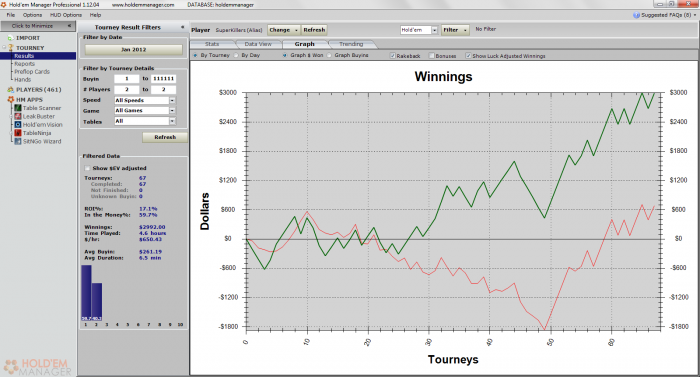Open Hold'em Vision app icon
700x377 pixels.
point(18,125)
